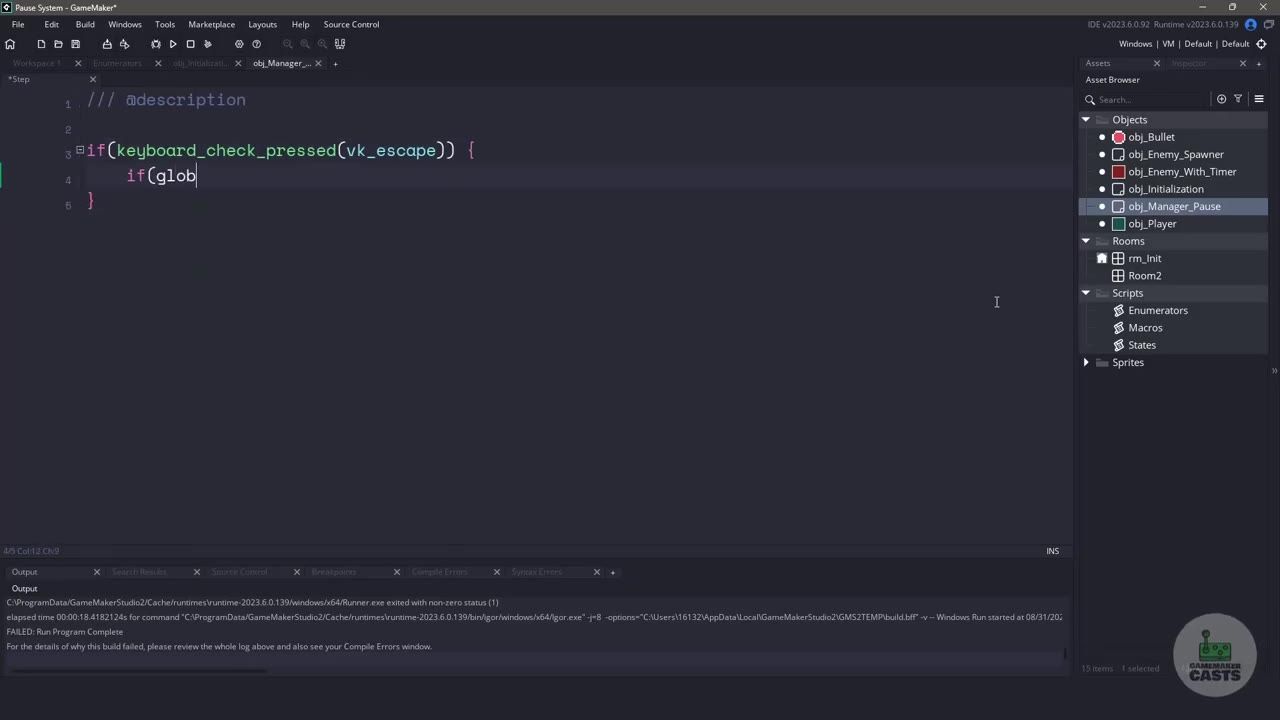
Task: Create a new project with toolbar icon
Action: pos(41,44)
